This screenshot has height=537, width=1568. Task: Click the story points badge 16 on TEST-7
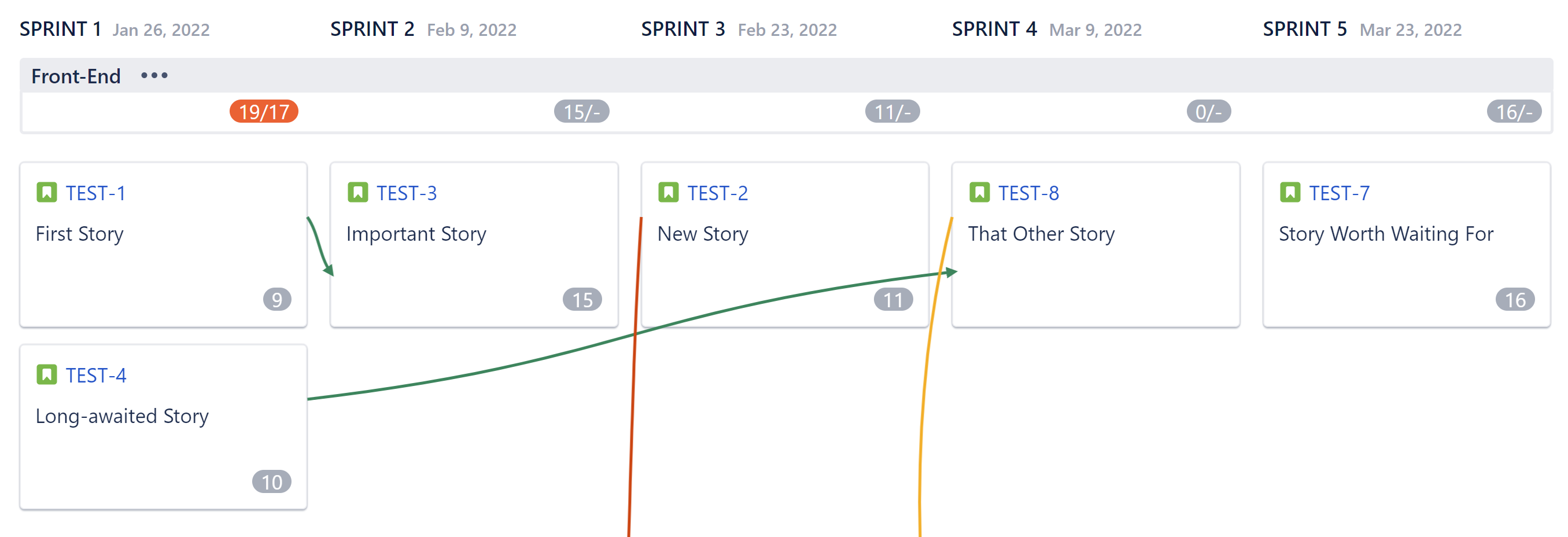[1515, 299]
